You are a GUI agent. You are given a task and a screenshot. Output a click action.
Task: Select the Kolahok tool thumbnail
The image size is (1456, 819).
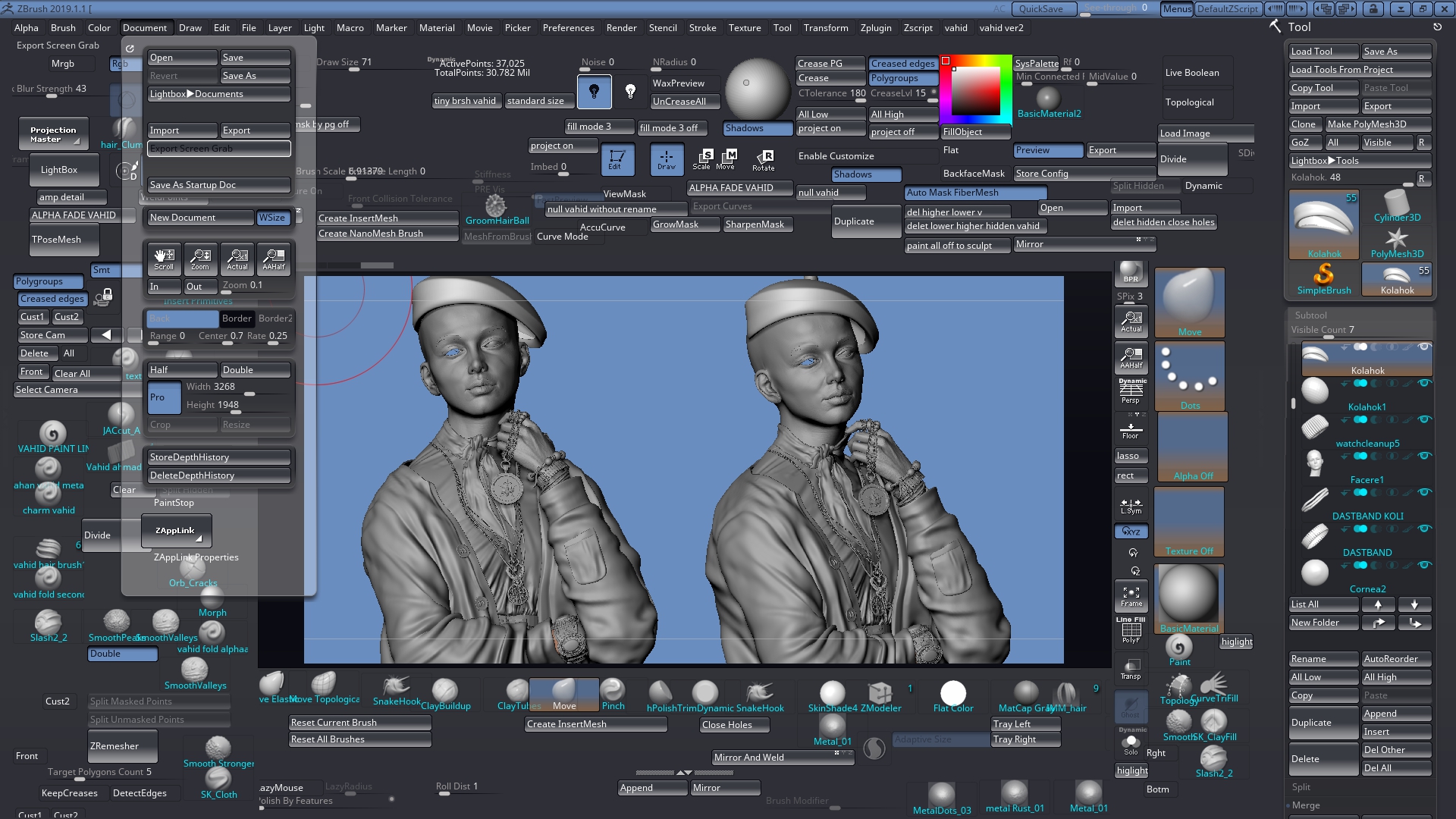pos(1324,224)
